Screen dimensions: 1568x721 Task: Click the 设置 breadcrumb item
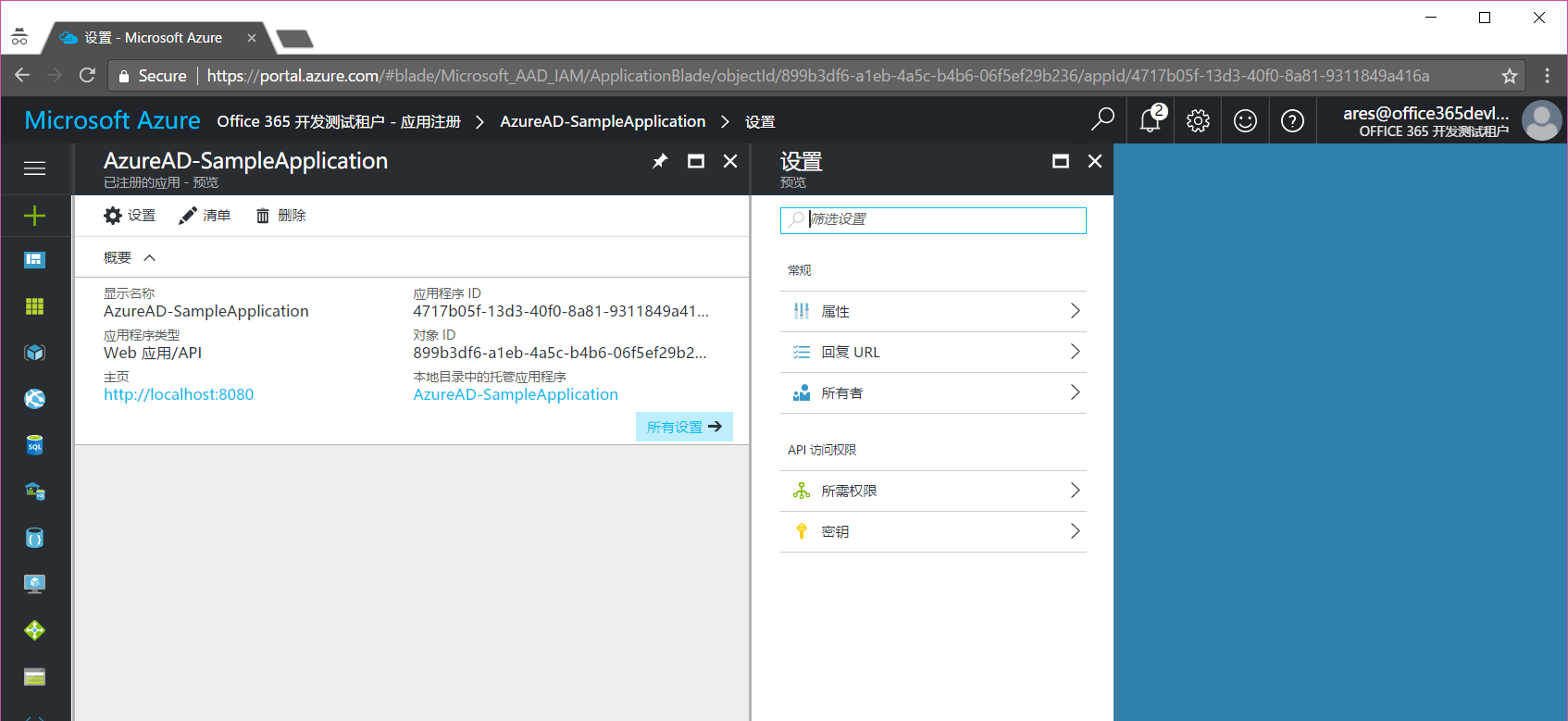pos(760,121)
